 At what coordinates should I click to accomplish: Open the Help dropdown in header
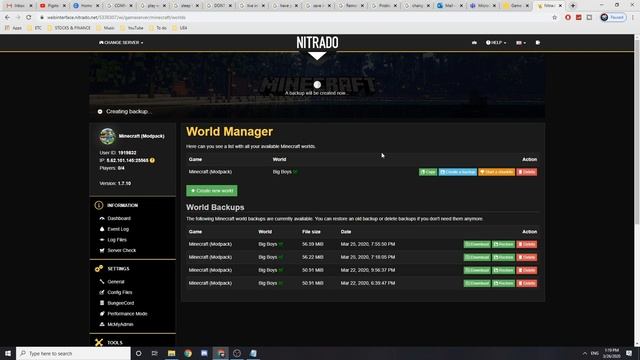pos(496,42)
